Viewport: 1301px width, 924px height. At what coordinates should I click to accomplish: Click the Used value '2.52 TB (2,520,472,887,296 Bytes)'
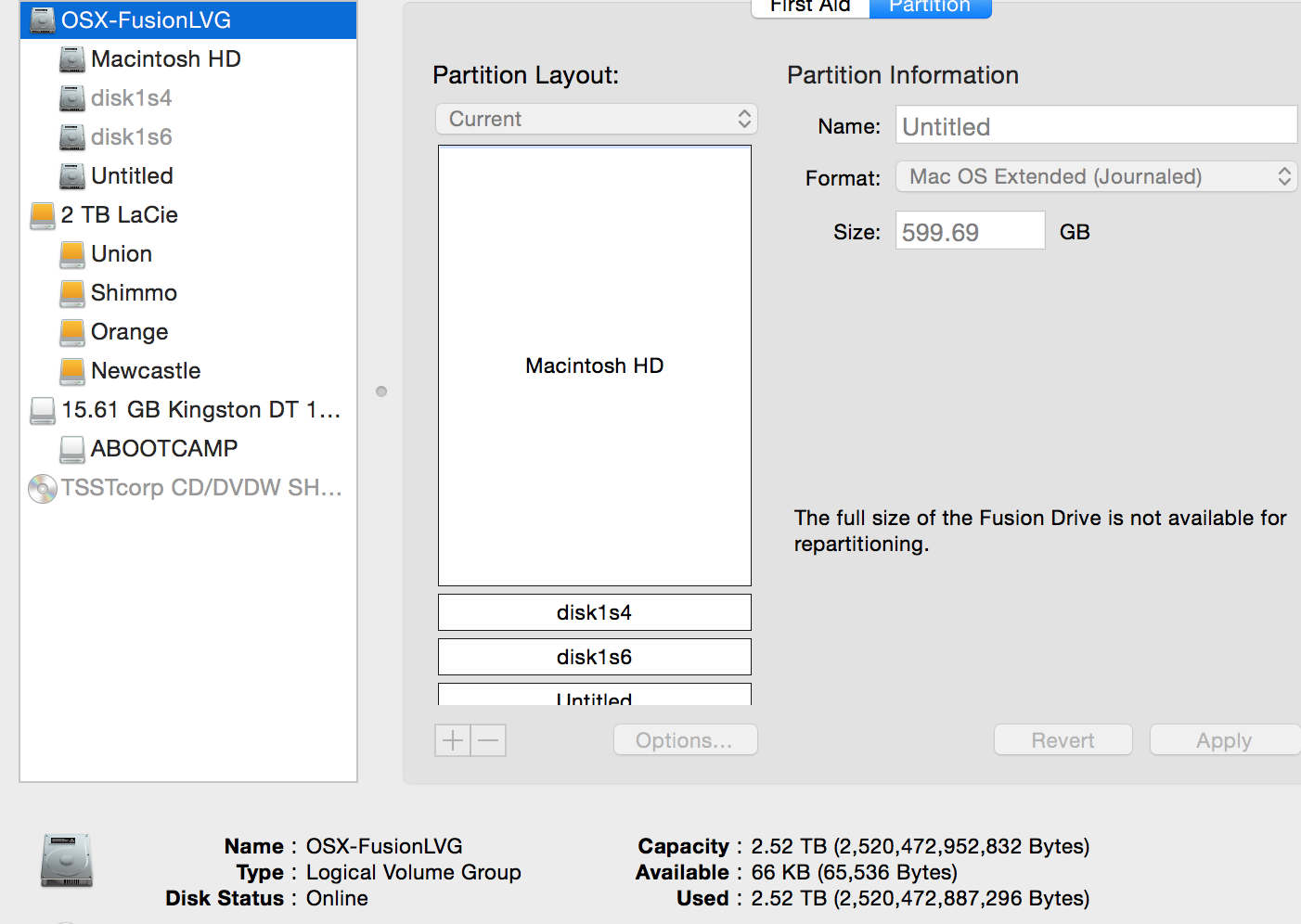tap(921, 898)
